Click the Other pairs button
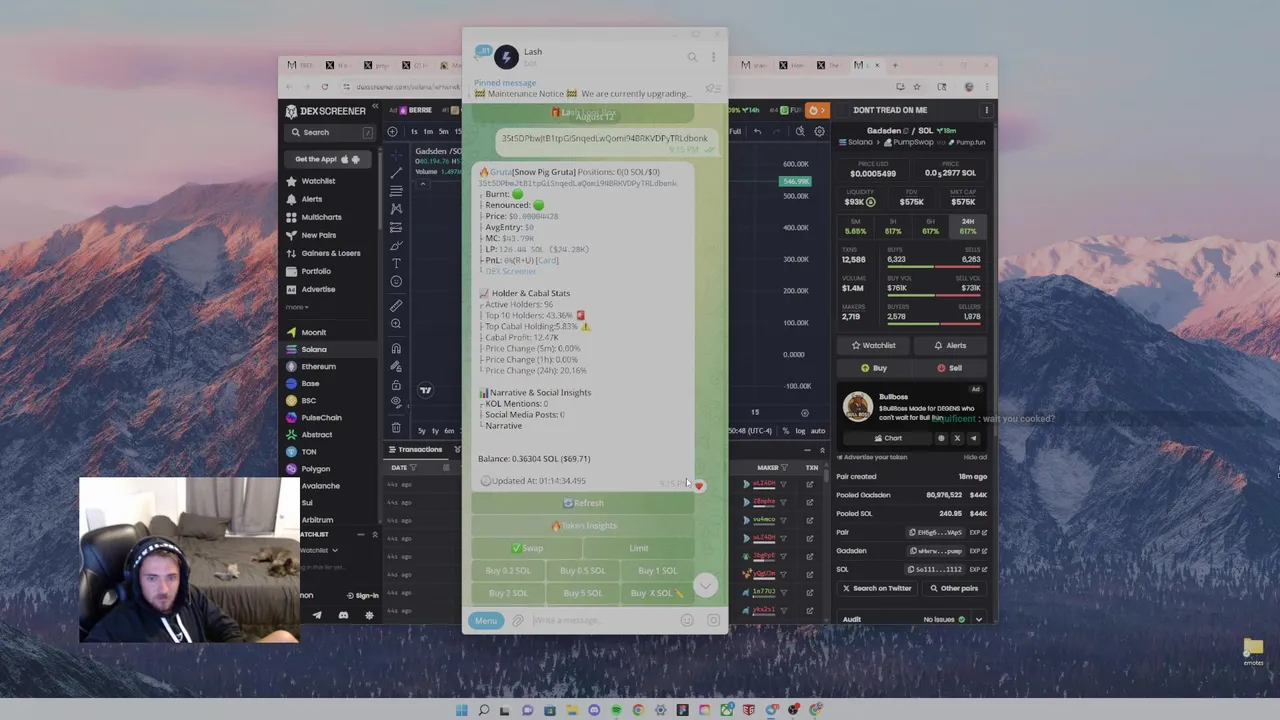 point(953,588)
